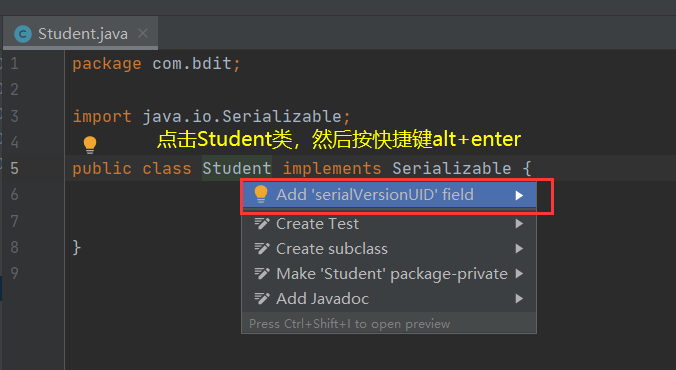Viewport: 676px width, 370px height.
Task: Expand the Add Javadoc submenu arrow
Action: point(519,298)
